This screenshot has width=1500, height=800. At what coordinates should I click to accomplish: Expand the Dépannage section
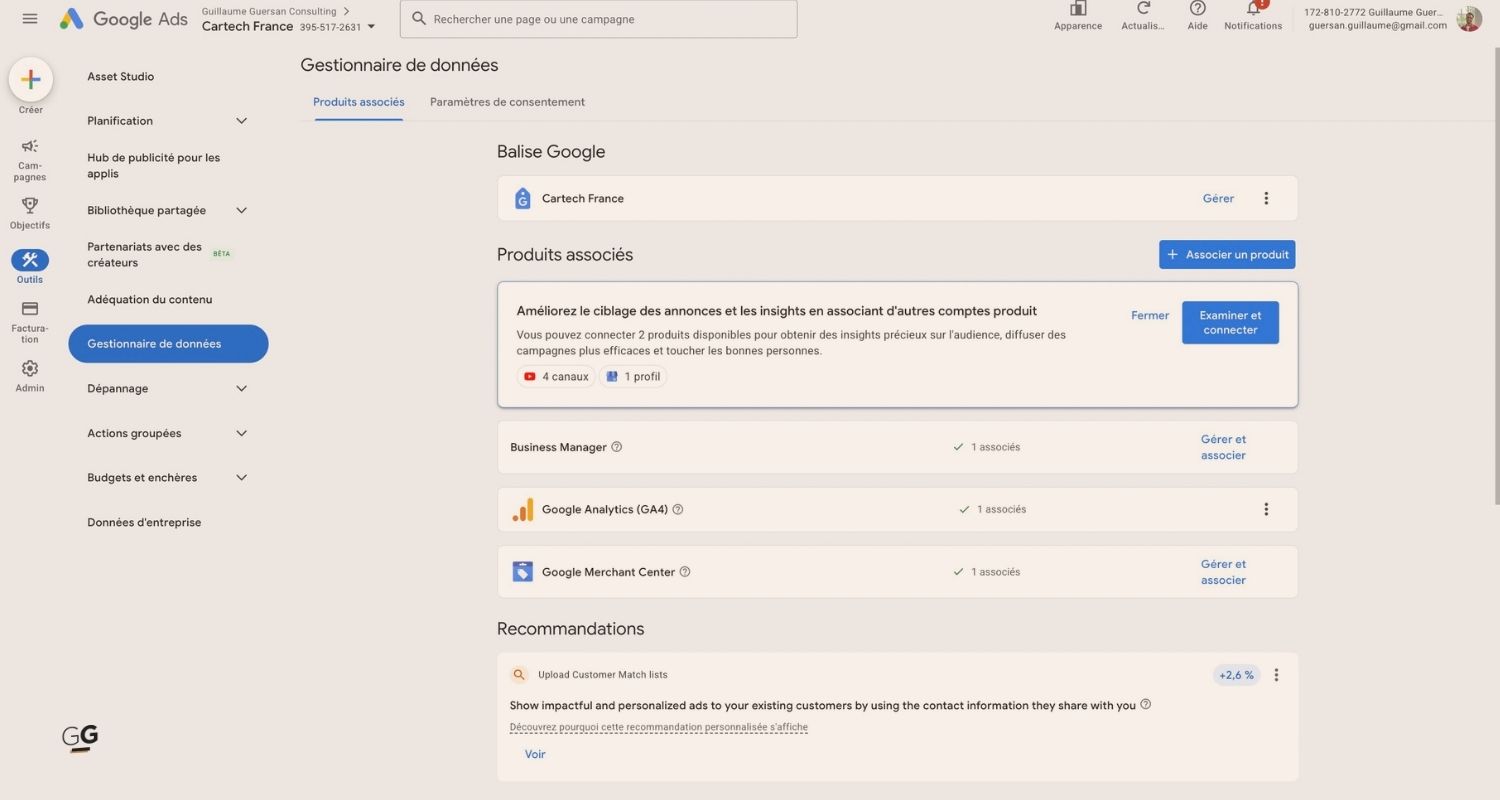(241, 388)
